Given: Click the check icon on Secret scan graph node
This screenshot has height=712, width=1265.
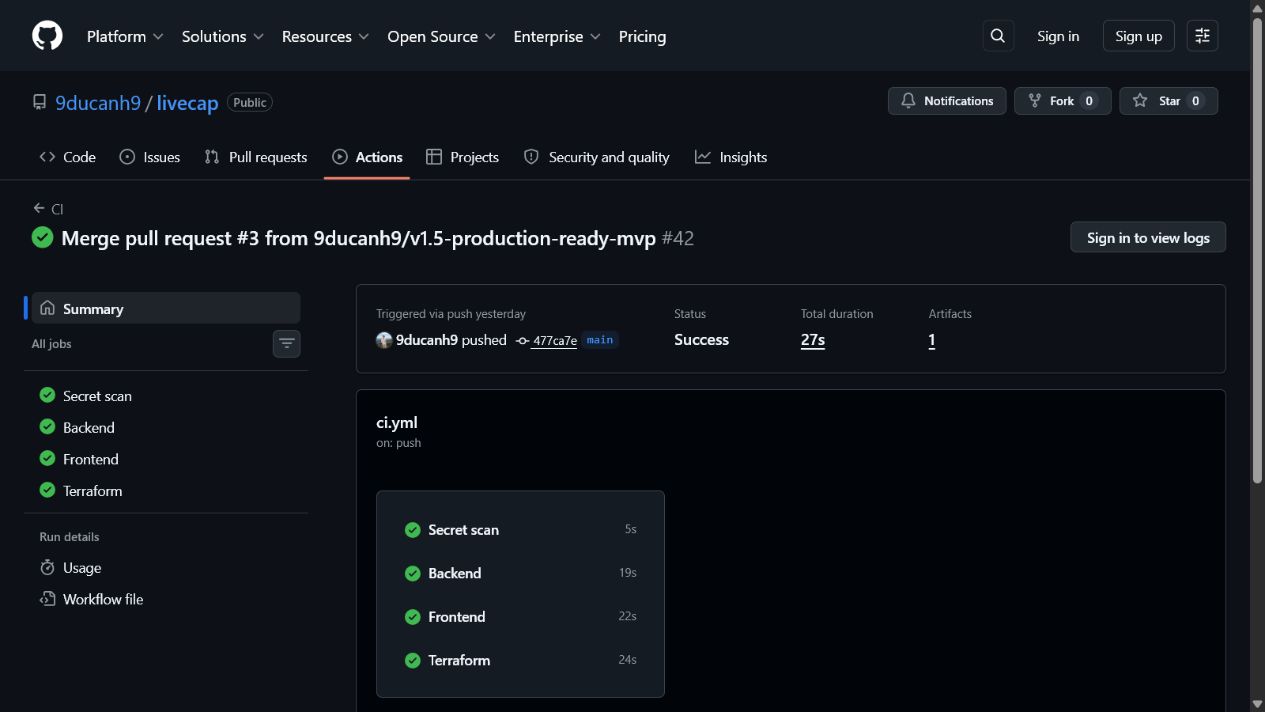Looking at the screenshot, I should 412,530.
